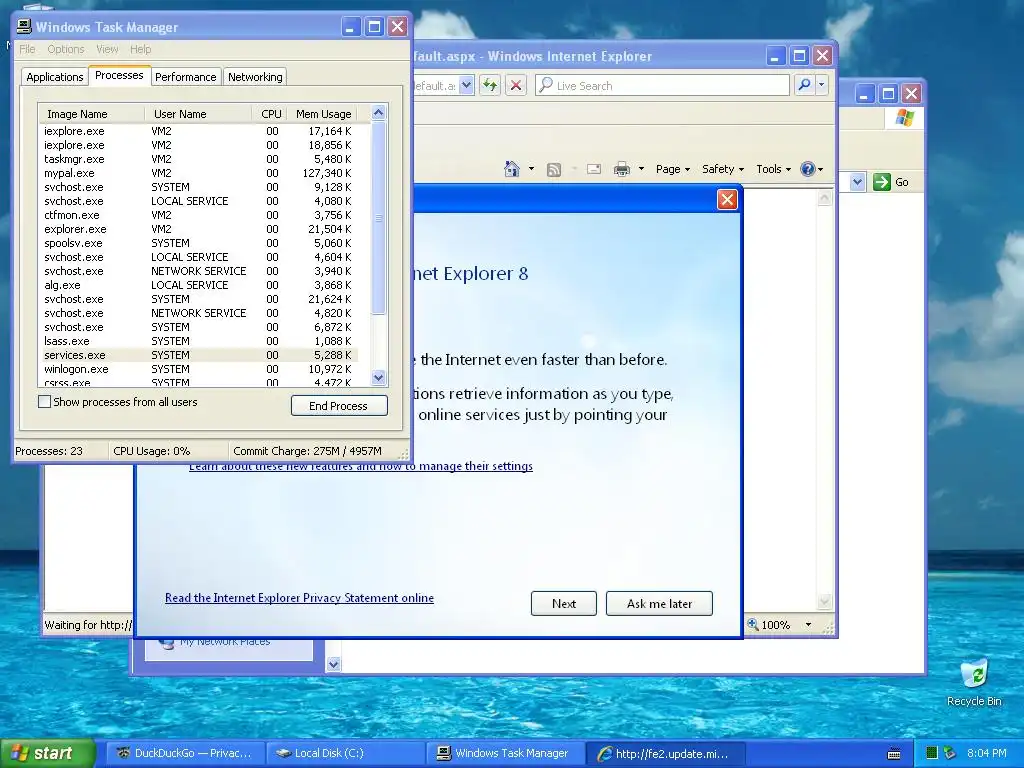
Task: Switch to the Networking tab
Action: click(x=255, y=76)
